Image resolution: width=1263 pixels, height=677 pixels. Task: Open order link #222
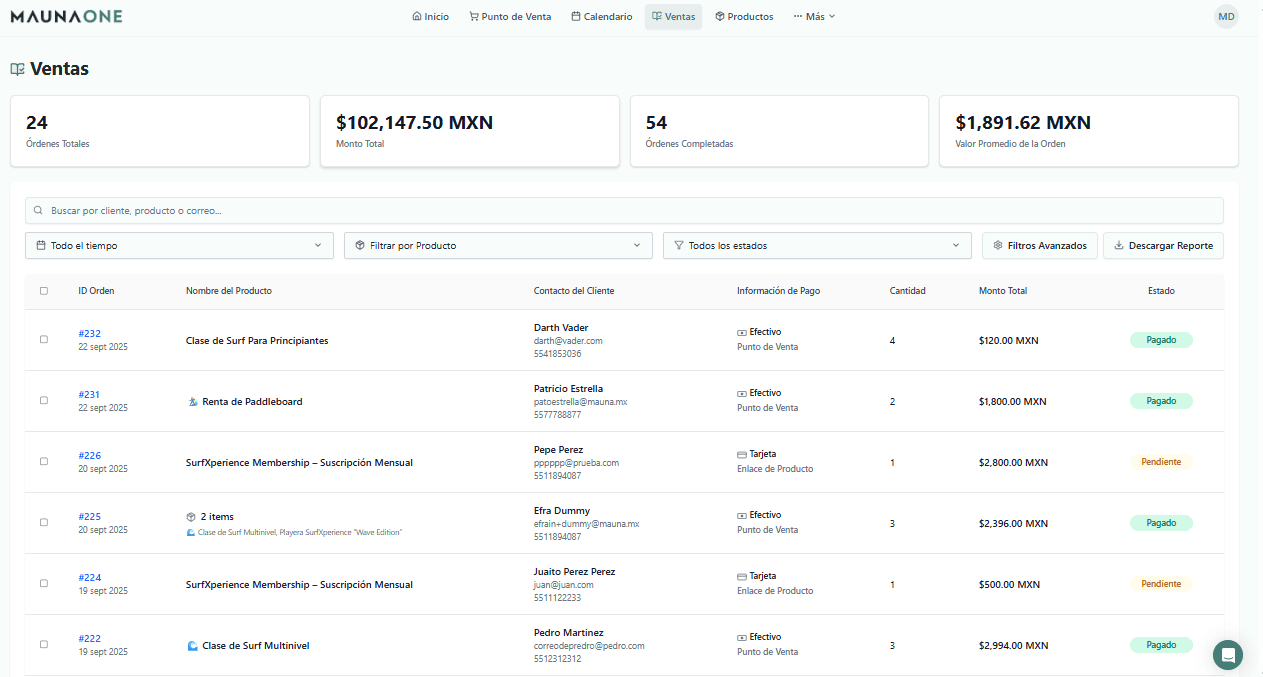click(89, 638)
